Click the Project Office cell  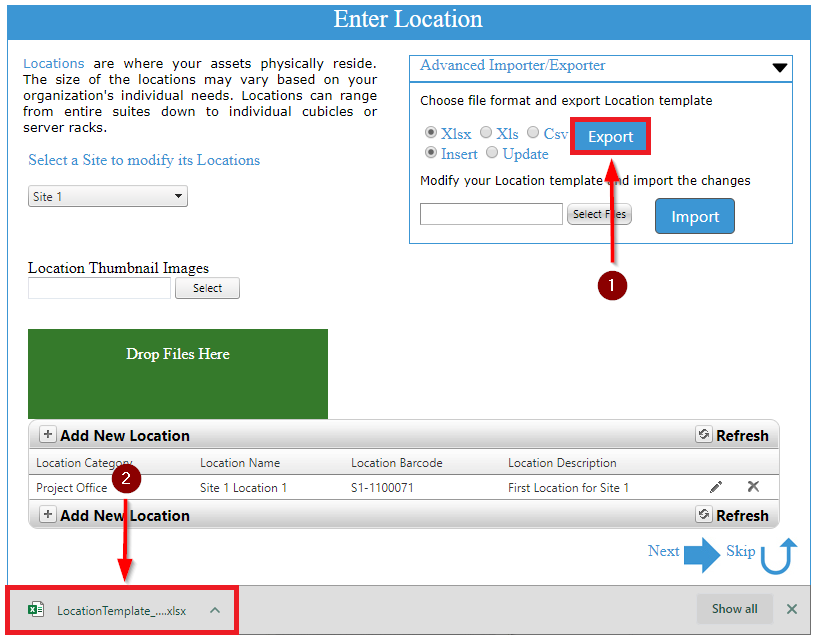(x=71, y=488)
